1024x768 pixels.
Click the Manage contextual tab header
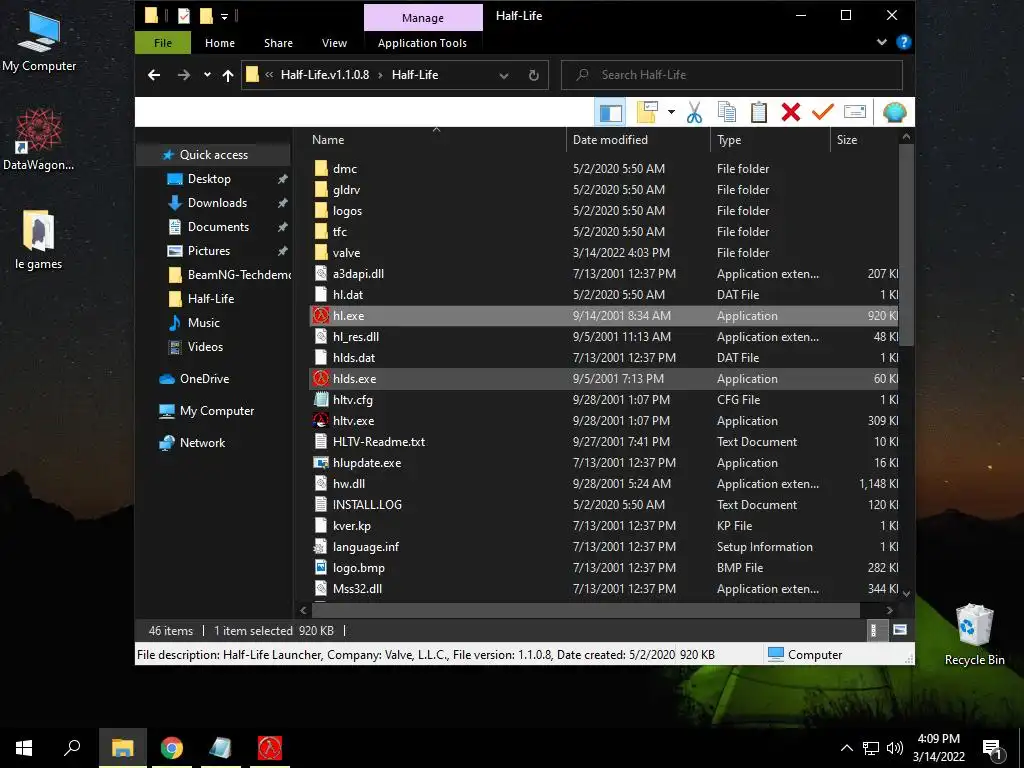[x=423, y=18]
